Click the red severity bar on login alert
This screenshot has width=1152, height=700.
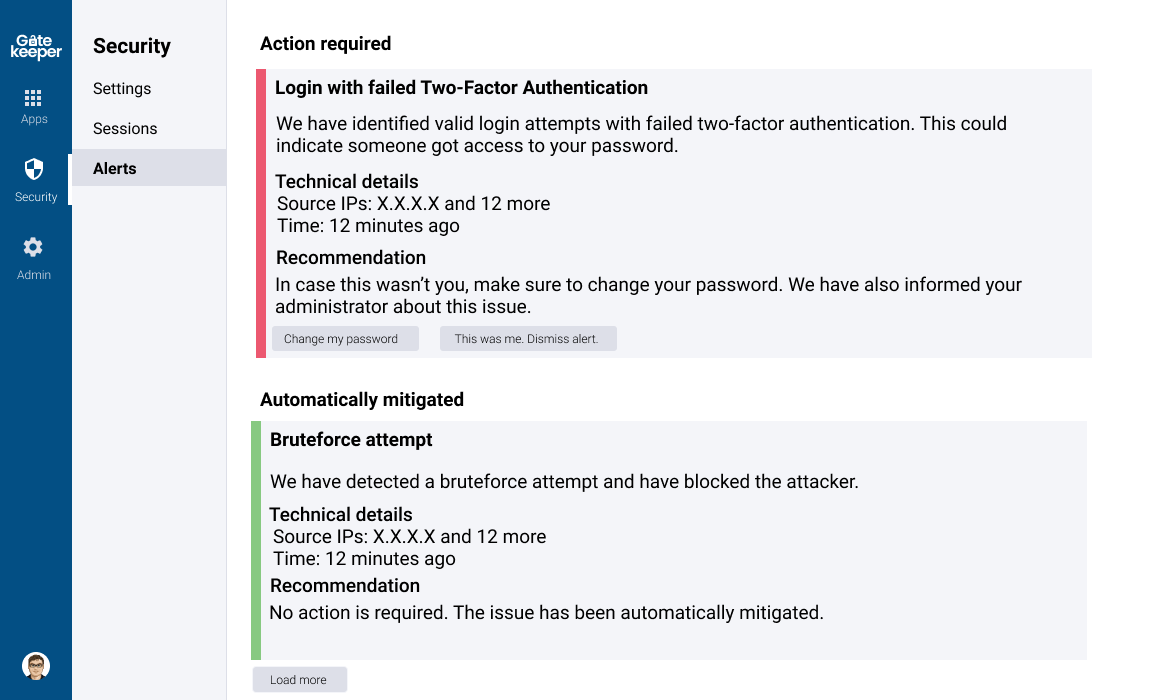pyautogui.click(x=261, y=213)
